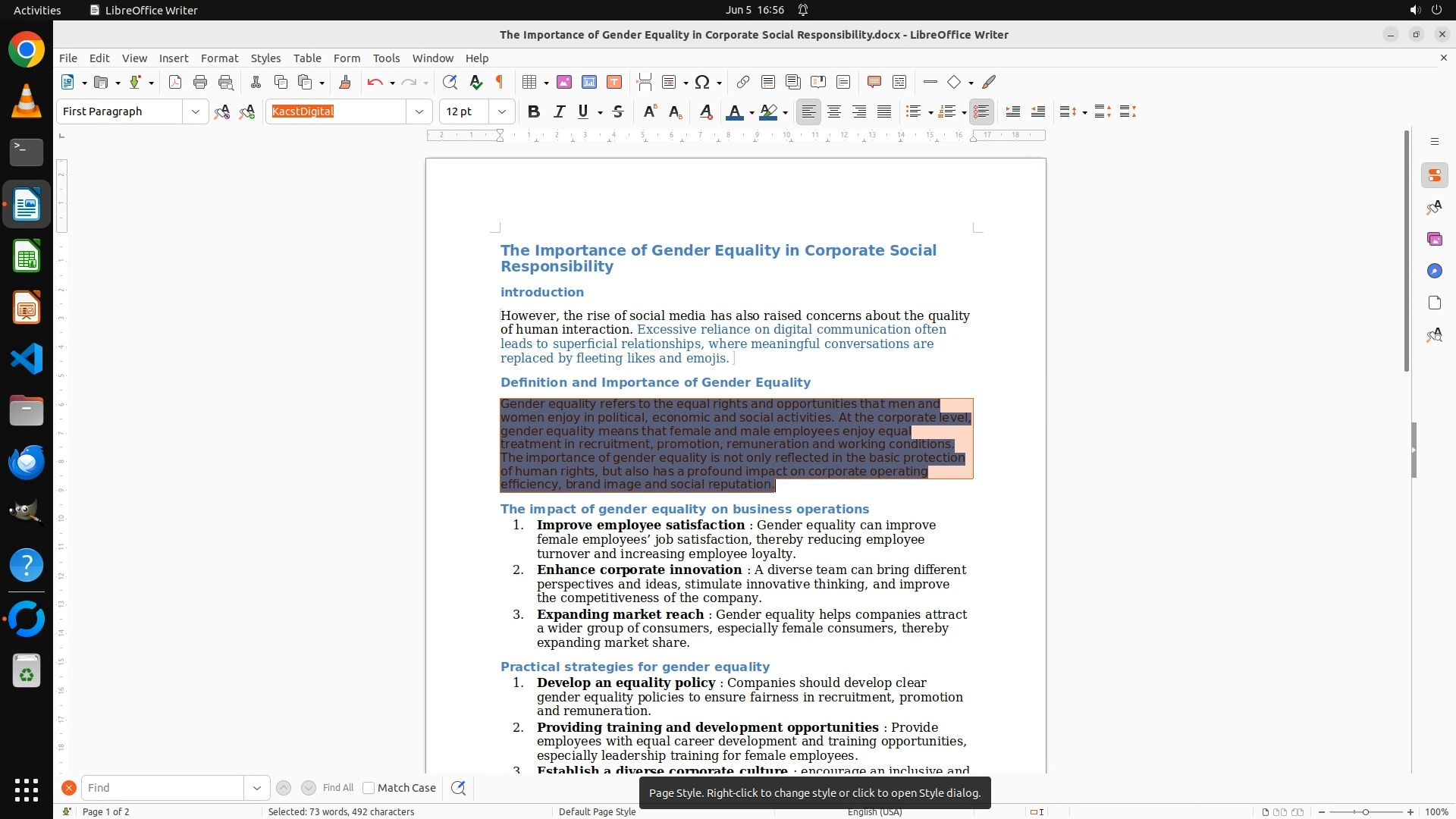The image size is (1456, 819).
Task: Enable the Match Case checkbox
Action: (x=369, y=788)
